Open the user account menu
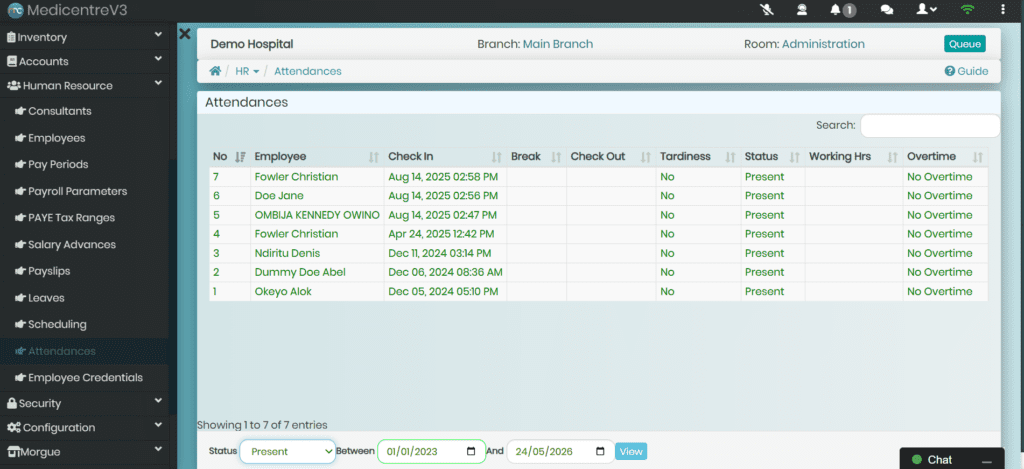 (927, 10)
